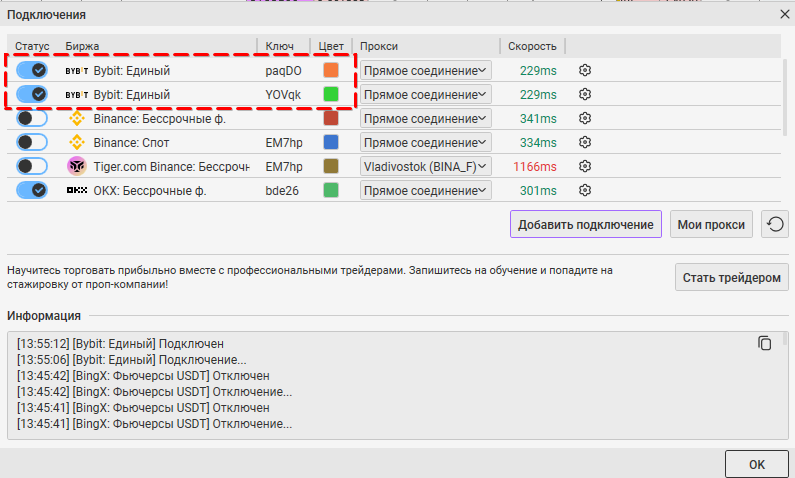Open settings gear for OKX row
This screenshot has height=478, width=795.
(x=585, y=190)
